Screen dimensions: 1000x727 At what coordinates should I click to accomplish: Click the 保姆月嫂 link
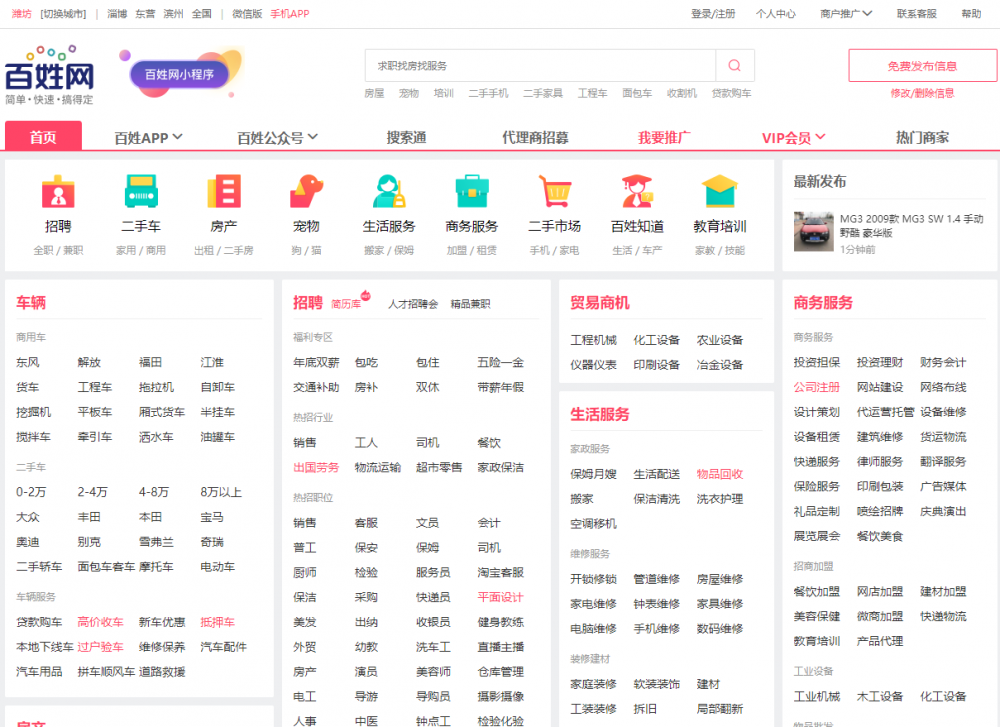pos(593,474)
